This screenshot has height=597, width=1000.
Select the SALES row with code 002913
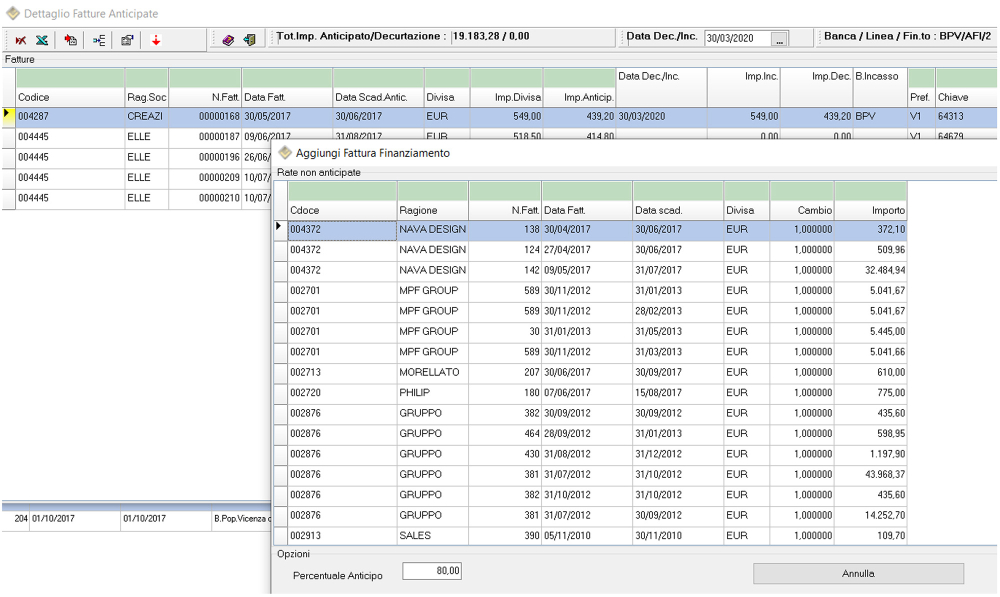coord(432,536)
